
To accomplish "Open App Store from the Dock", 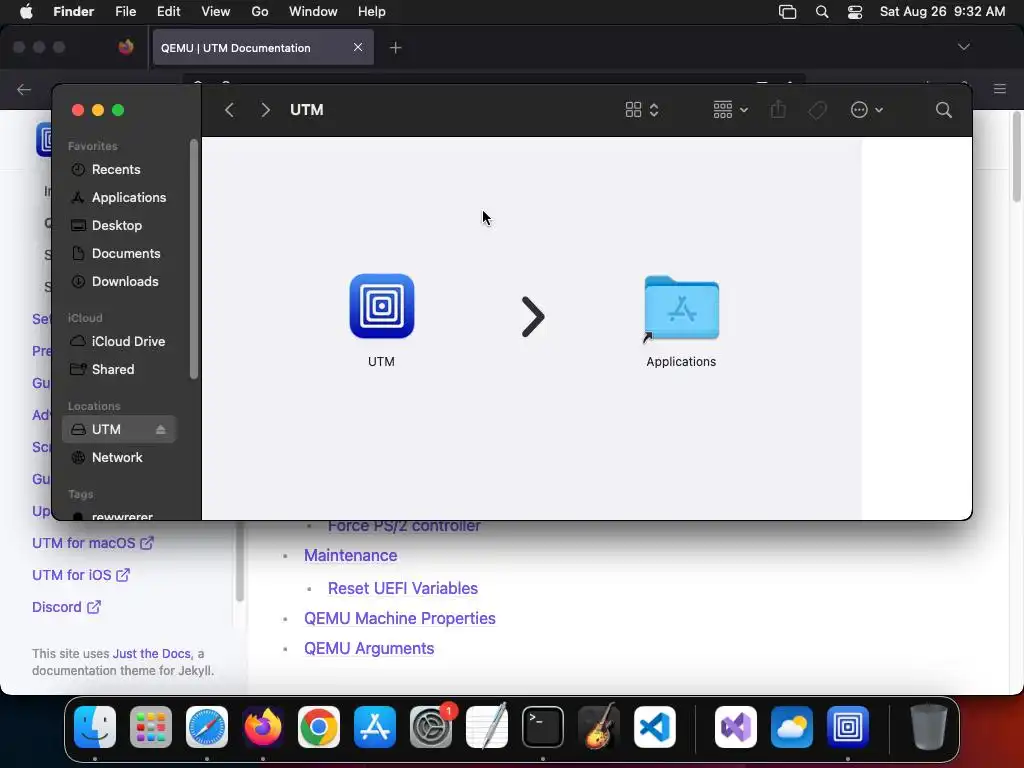I will (375, 727).
